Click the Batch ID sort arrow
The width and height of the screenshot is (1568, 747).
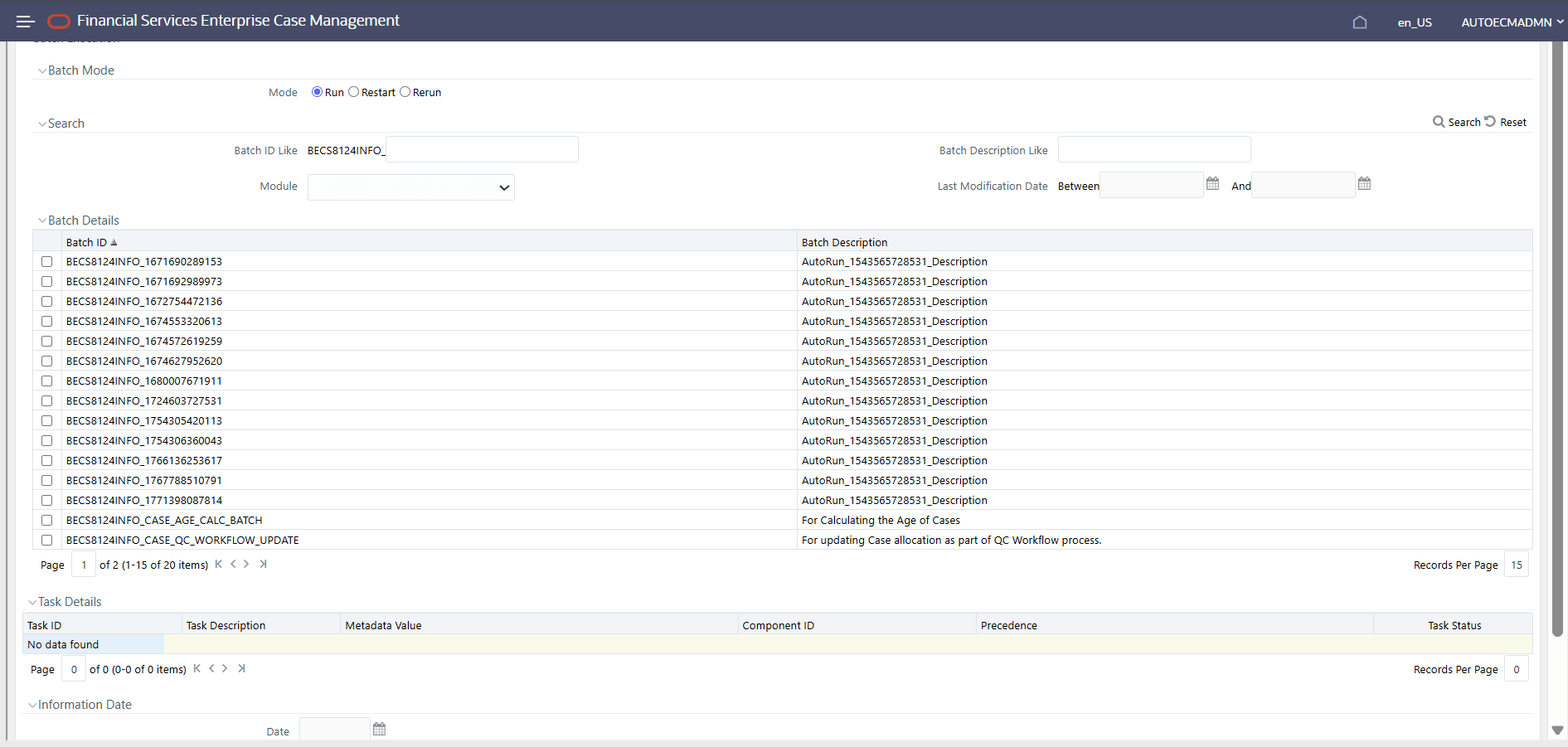click(x=114, y=242)
